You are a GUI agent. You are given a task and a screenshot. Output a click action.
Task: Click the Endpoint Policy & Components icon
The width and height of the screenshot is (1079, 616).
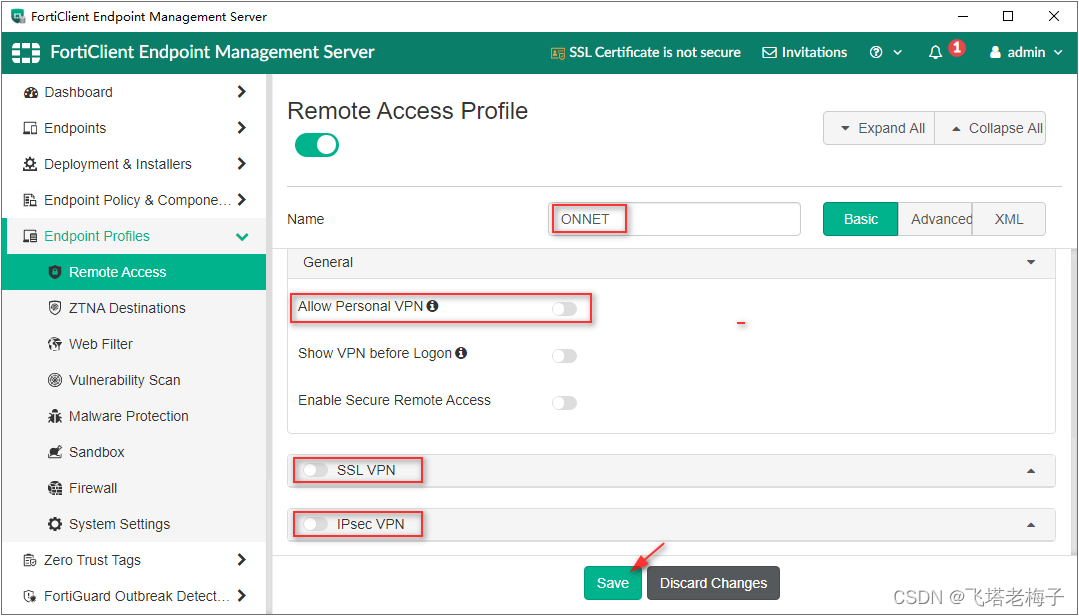pos(30,200)
